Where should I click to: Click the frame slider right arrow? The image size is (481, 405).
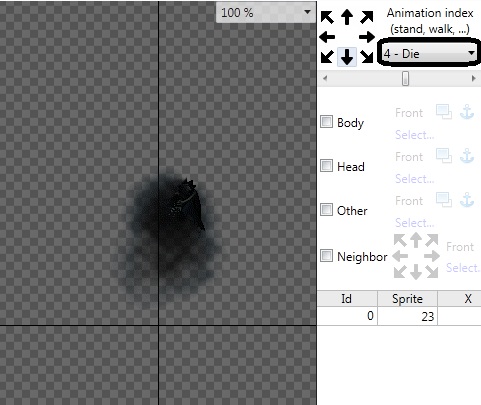pyautogui.click(x=473, y=79)
